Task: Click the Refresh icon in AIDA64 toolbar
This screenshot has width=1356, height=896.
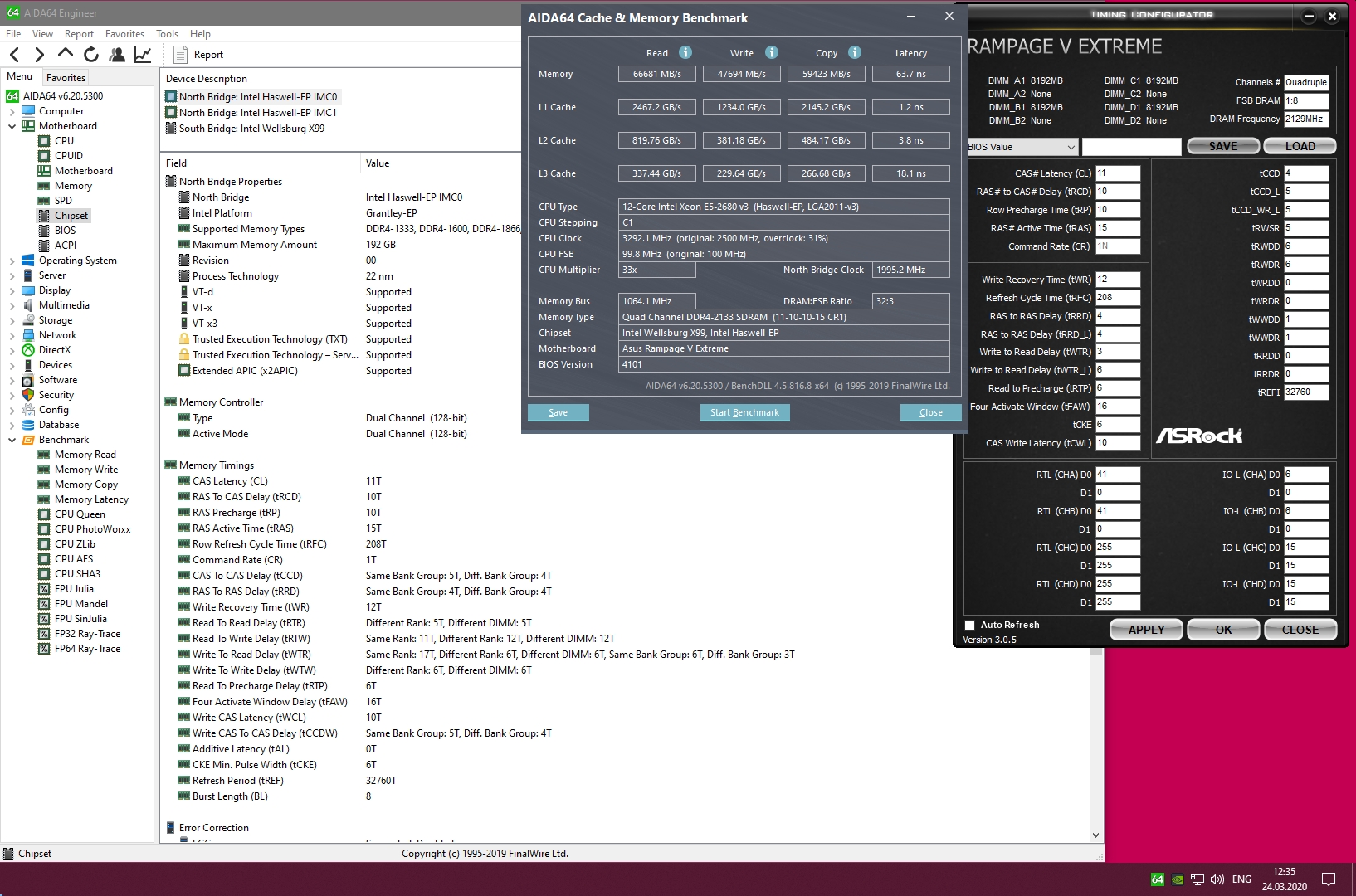Action: (x=91, y=55)
